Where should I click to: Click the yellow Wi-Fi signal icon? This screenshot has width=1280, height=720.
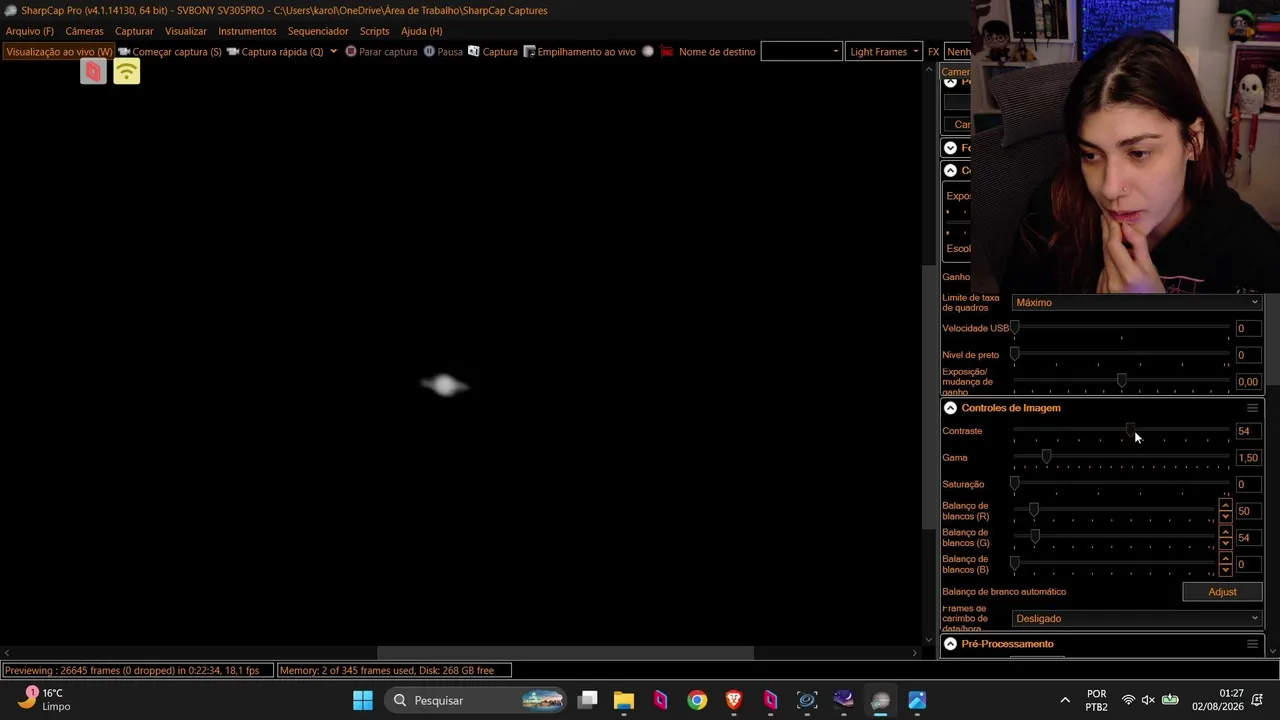point(126,71)
